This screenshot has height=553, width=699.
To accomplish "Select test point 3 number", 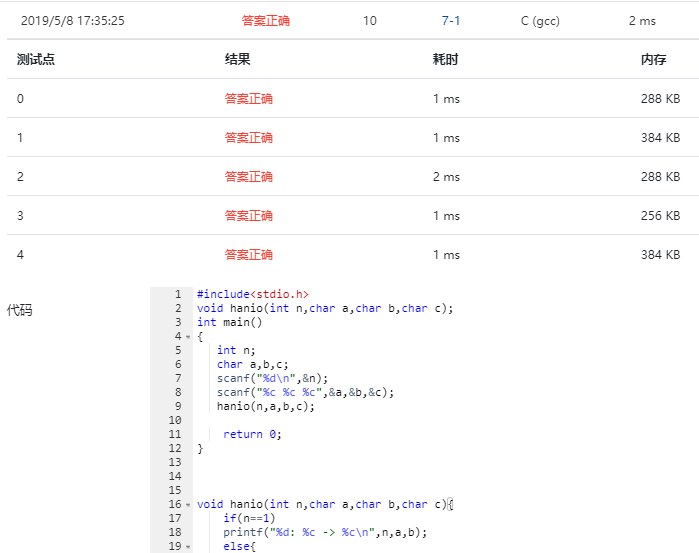I will (x=20, y=215).
